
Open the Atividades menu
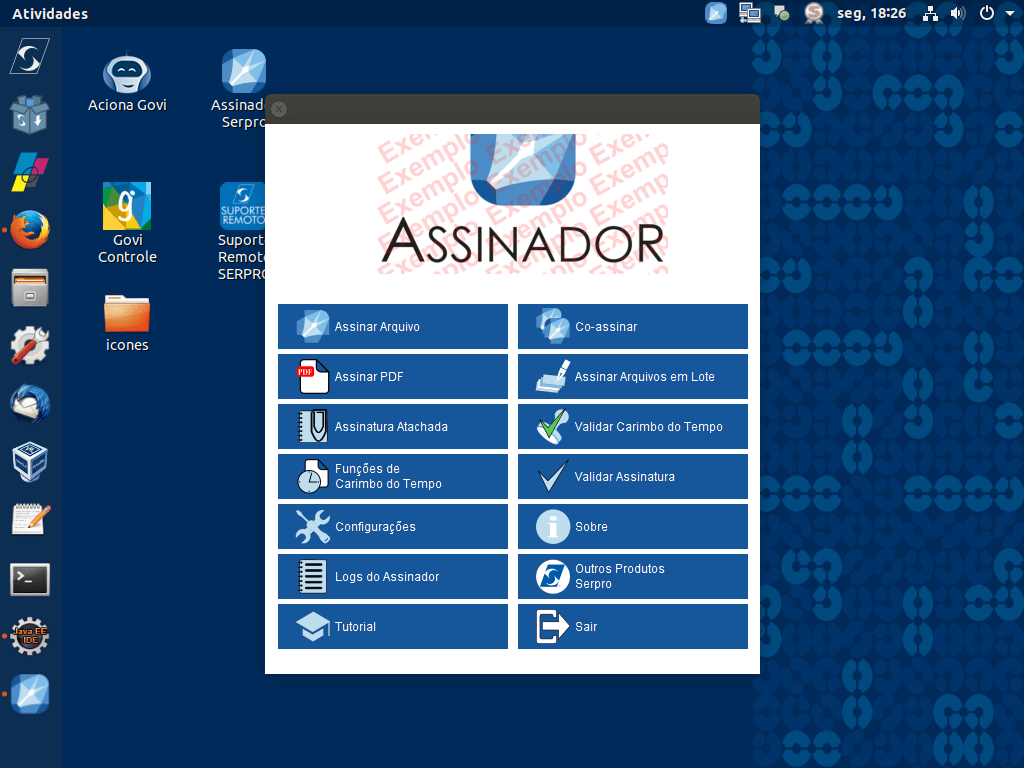coord(49,13)
